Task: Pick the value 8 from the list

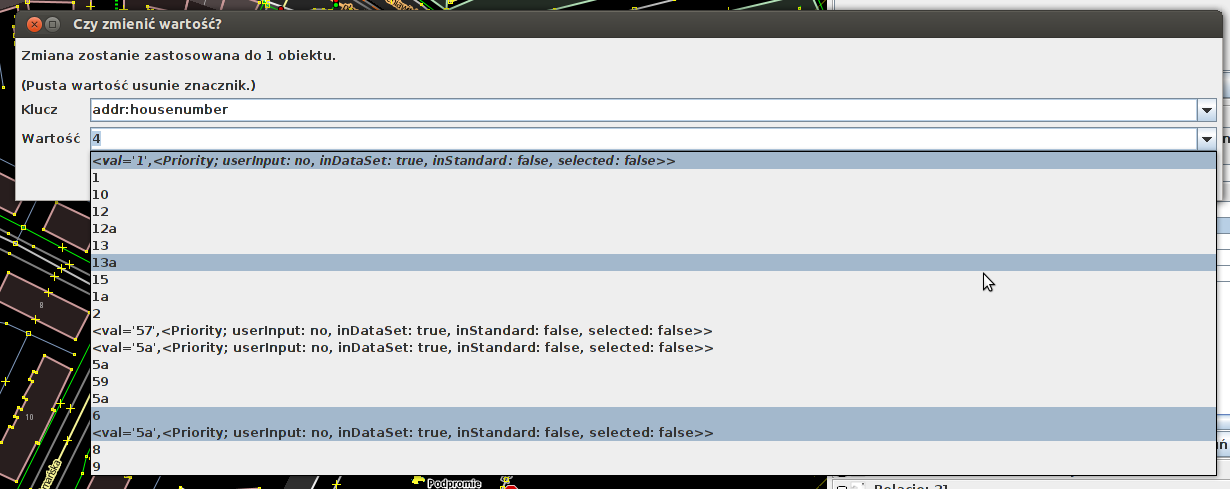Action: (96, 450)
